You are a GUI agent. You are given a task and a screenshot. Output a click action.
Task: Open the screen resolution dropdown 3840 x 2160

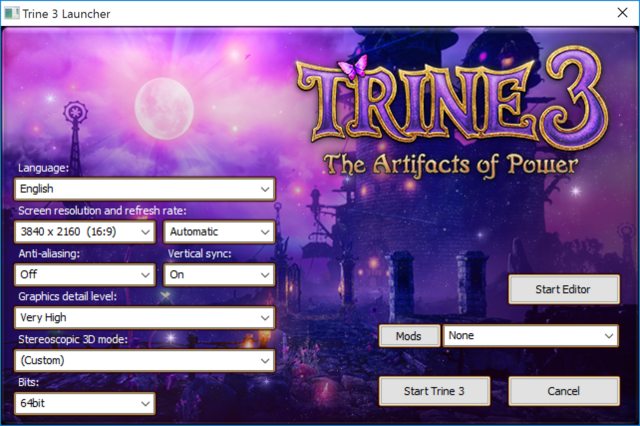tap(85, 232)
